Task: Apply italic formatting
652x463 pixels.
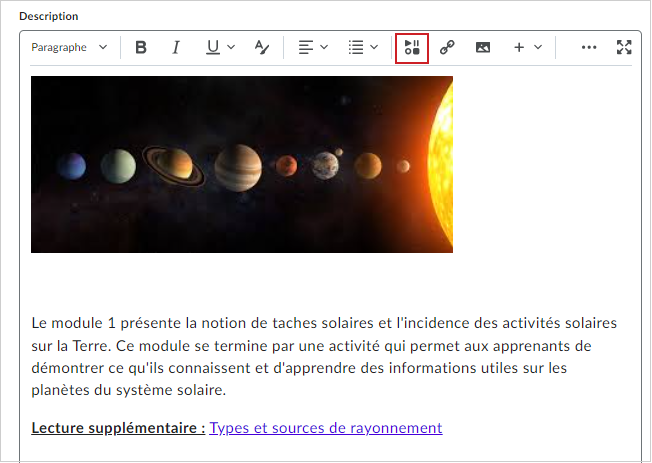Action: click(176, 47)
